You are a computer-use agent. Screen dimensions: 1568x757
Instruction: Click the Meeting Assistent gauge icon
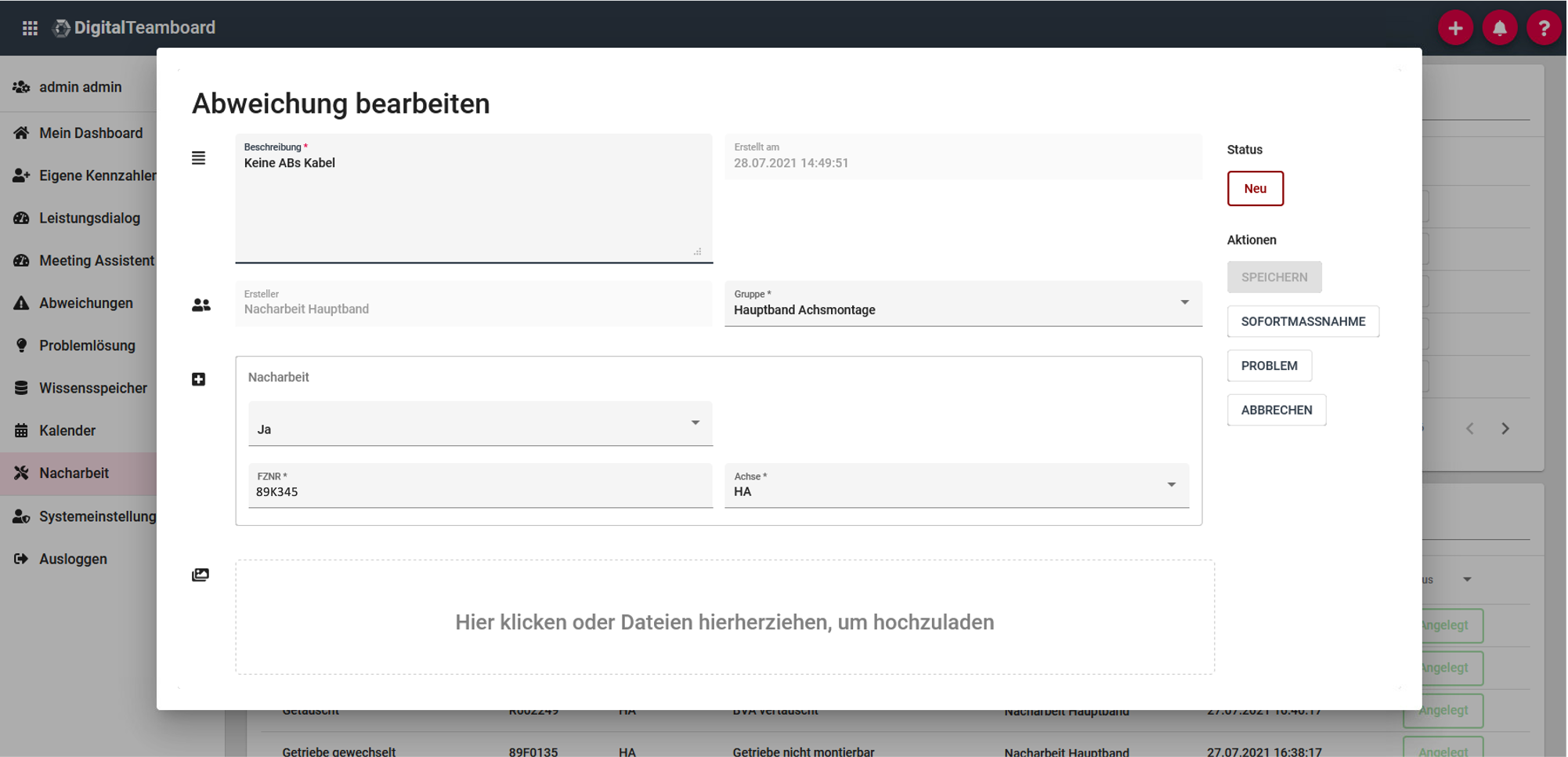pos(21,260)
